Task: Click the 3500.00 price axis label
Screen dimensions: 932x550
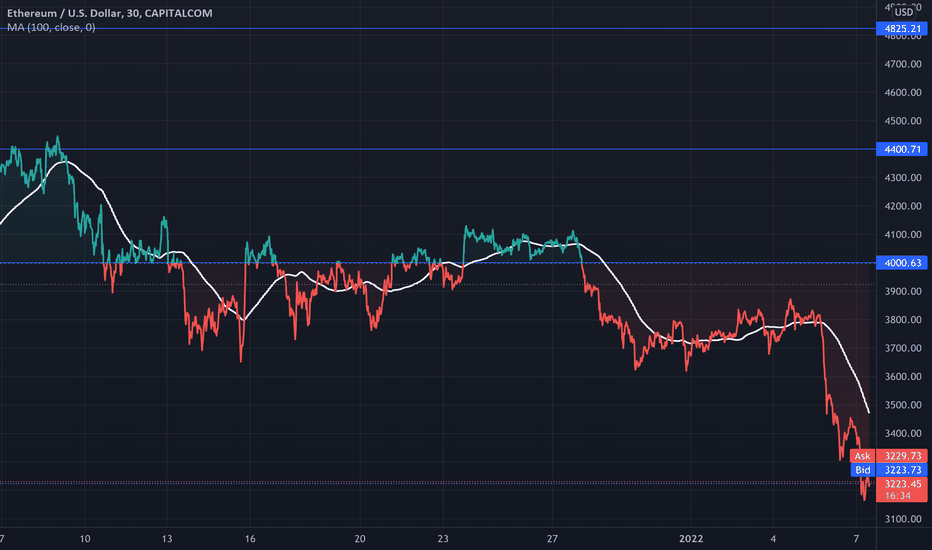Action: click(x=903, y=405)
